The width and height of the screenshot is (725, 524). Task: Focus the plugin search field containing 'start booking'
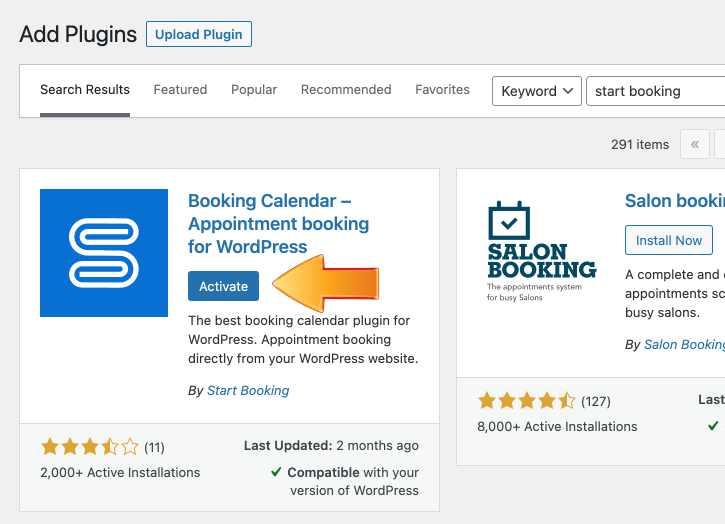(656, 91)
